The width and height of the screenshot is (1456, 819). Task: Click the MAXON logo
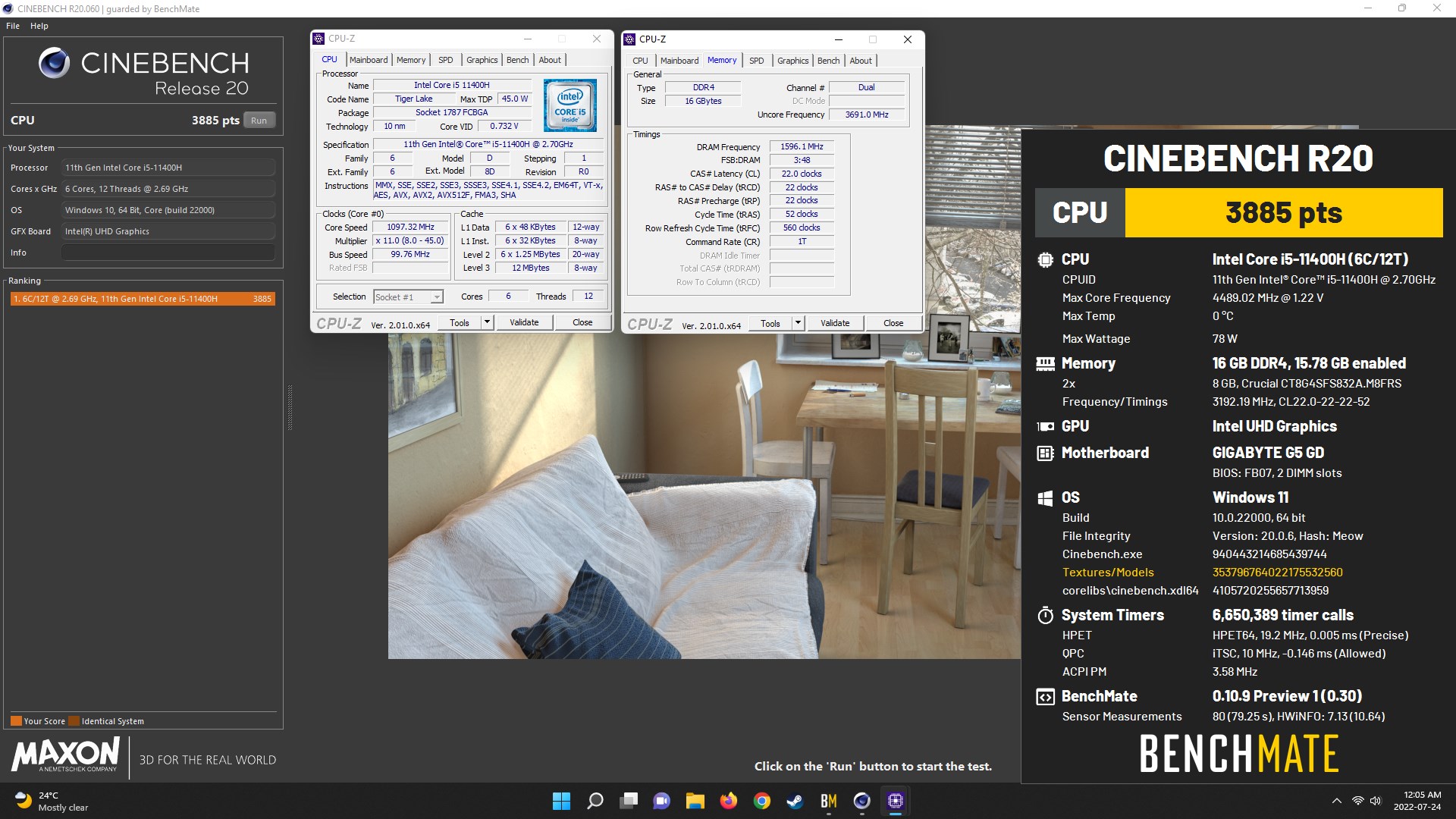66,755
